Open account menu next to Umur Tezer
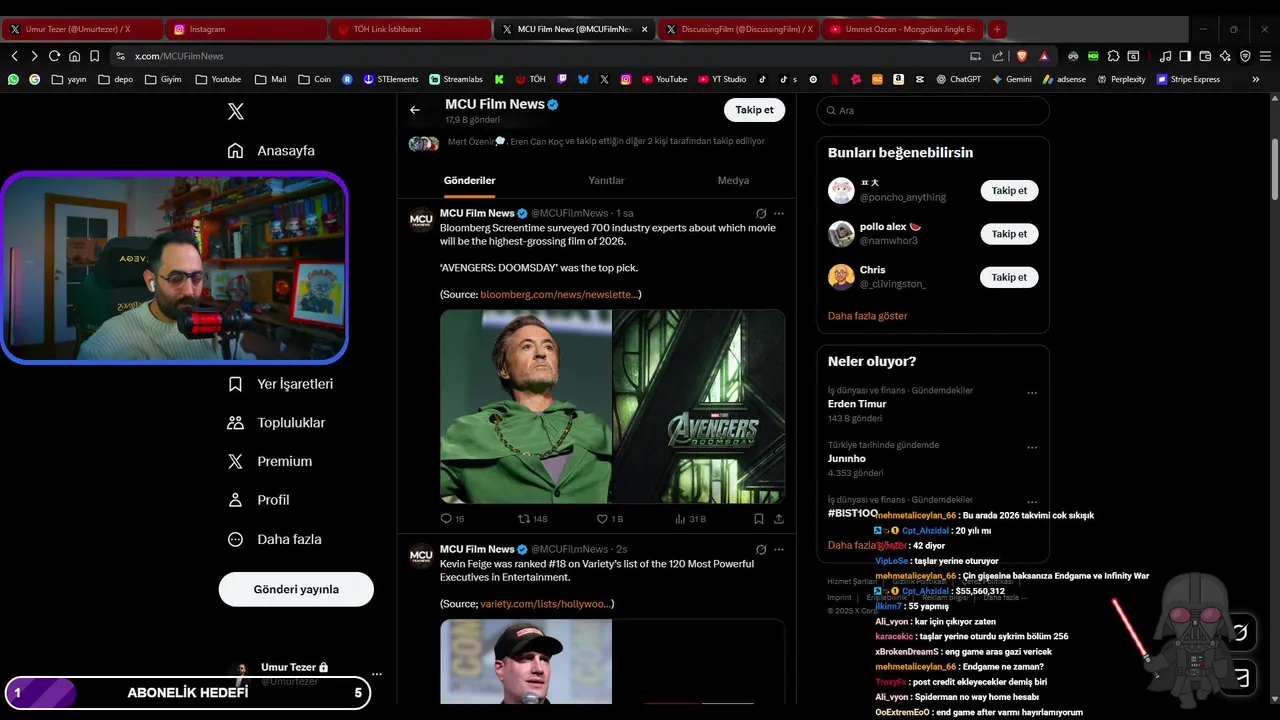The height and width of the screenshot is (720, 1280). 376,674
